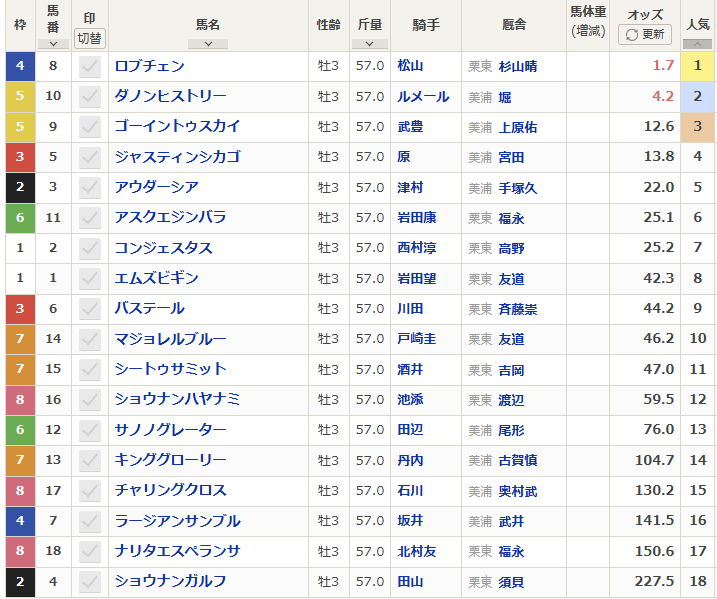
Task: Click blue frame 4 cell of ロブチェン
Action: point(20,66)
